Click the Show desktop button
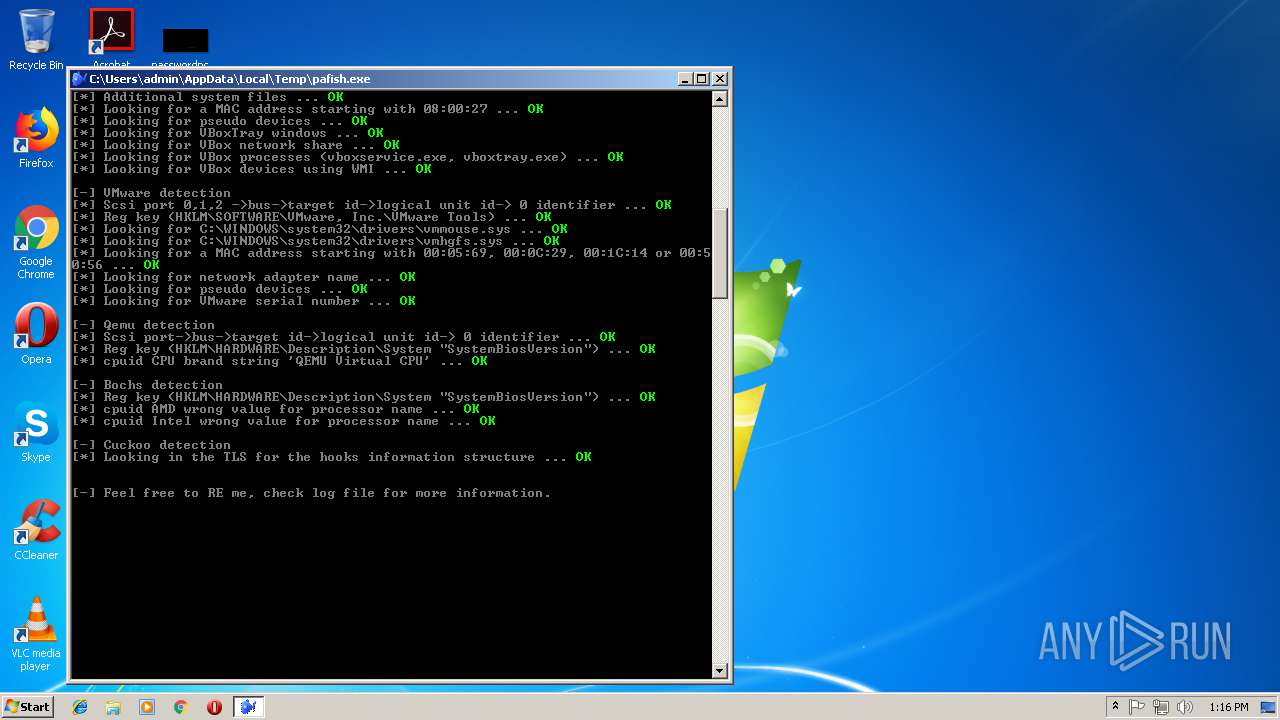This screenshot has height=720, width=1280. (1270, 707)
